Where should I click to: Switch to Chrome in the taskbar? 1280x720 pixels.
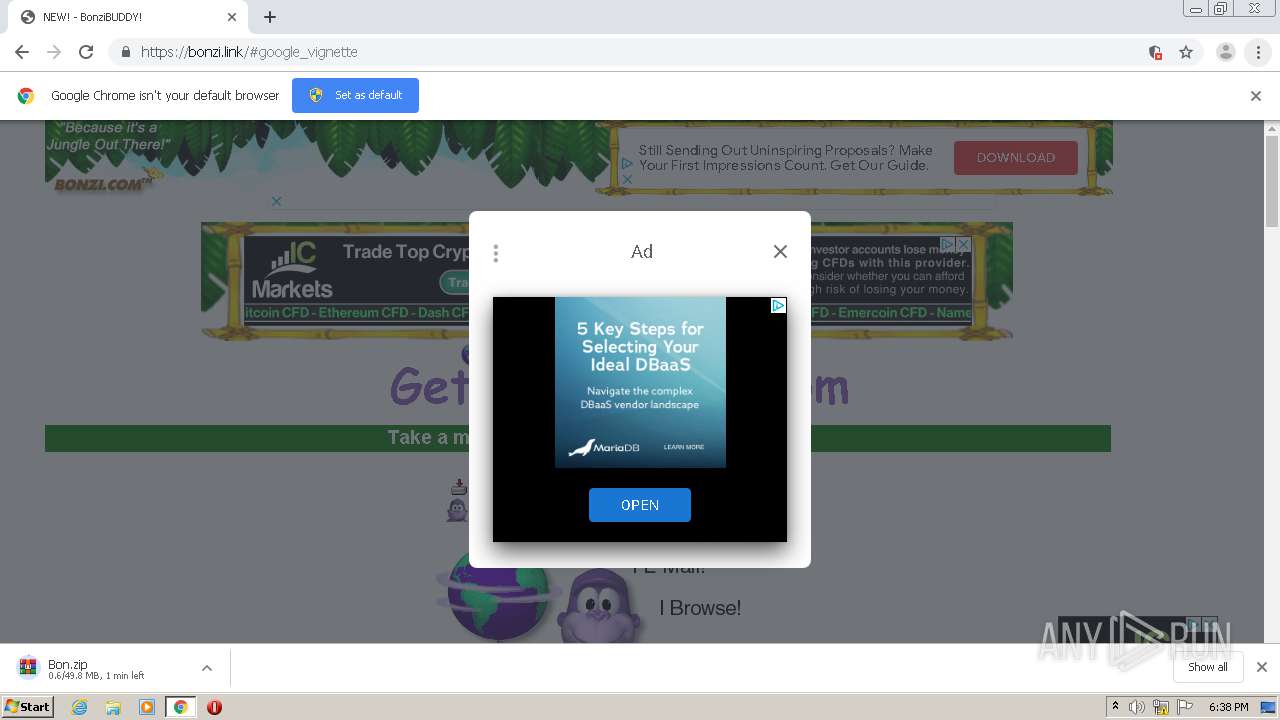tap(180, 707)
